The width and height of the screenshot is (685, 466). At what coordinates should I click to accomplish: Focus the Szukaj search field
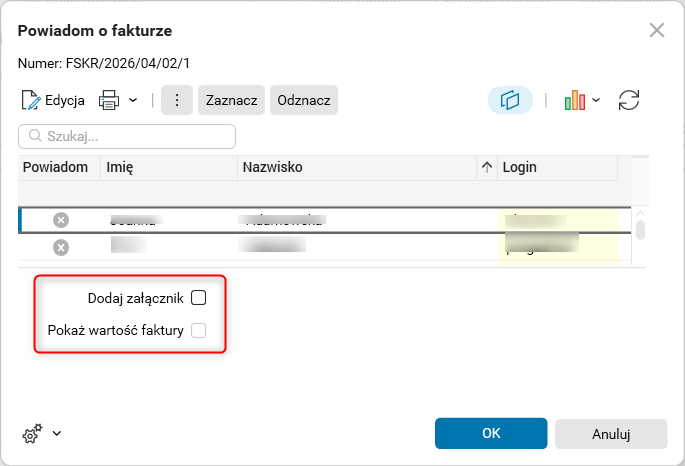pyautogui.click(x=127, y=136)
